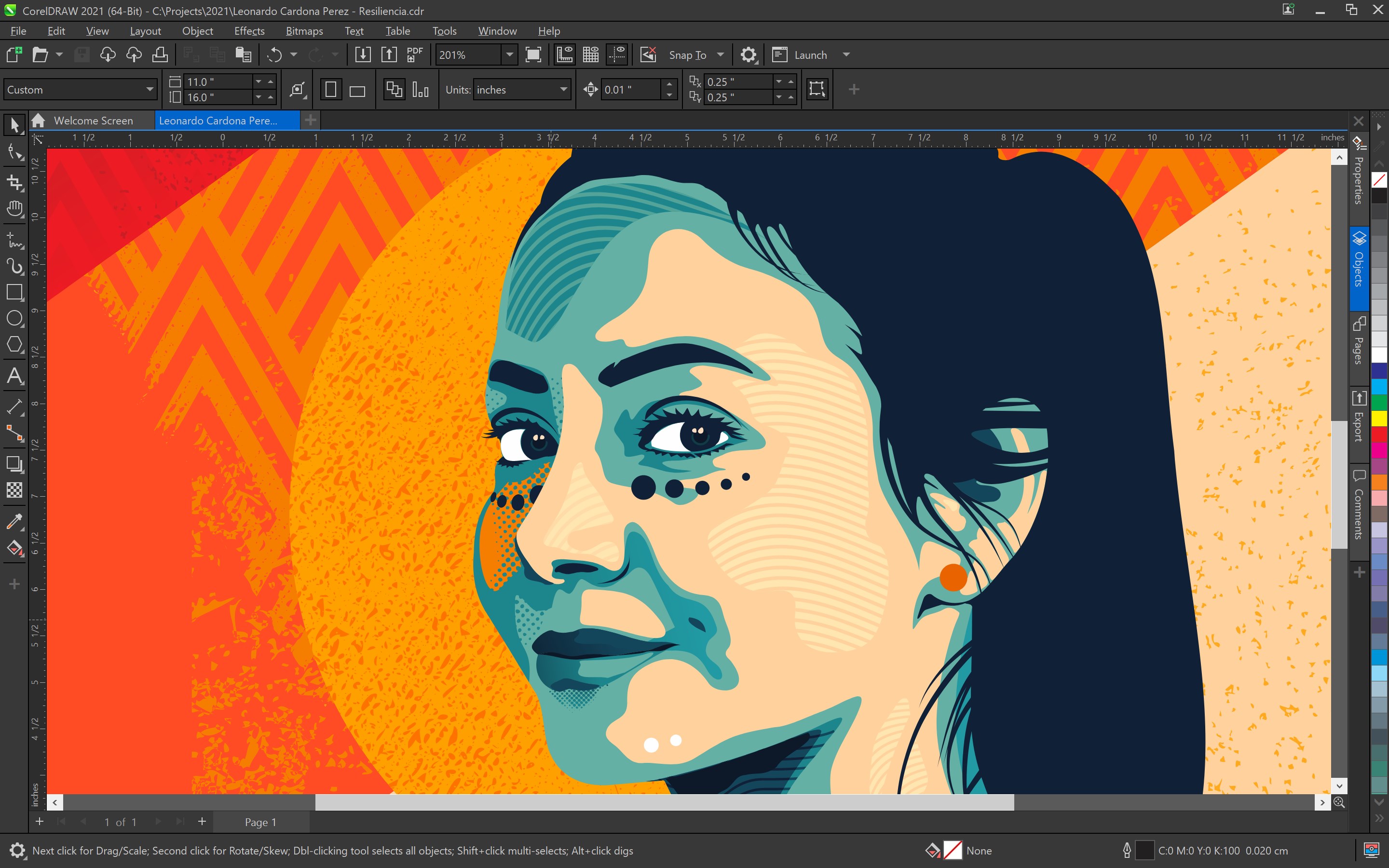Open the Color Eyedropper tool

point(14,521)
